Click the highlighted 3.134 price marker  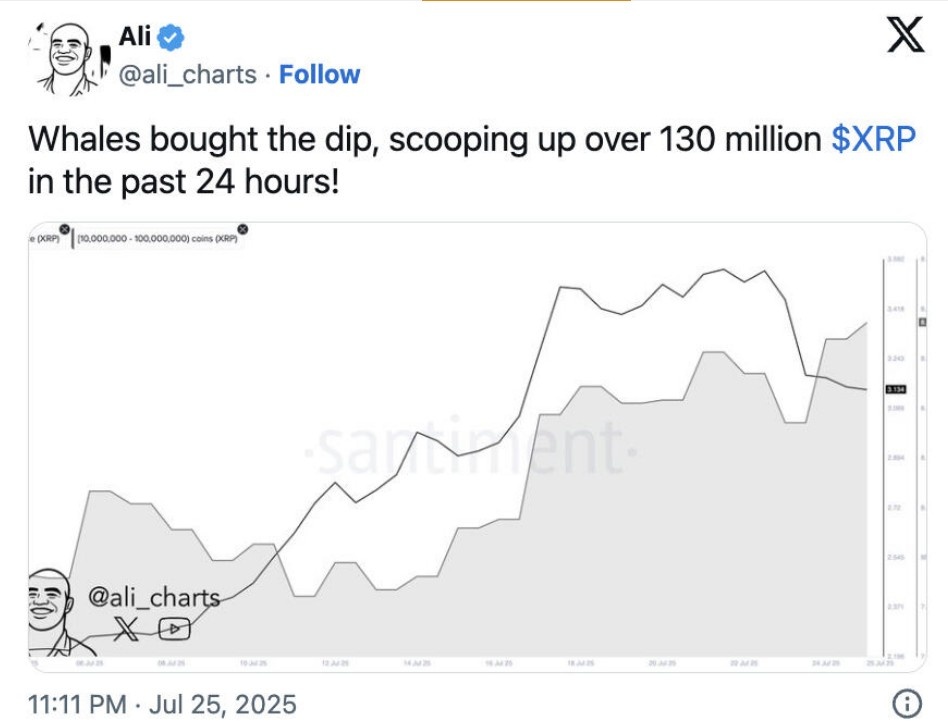(895, 389)
